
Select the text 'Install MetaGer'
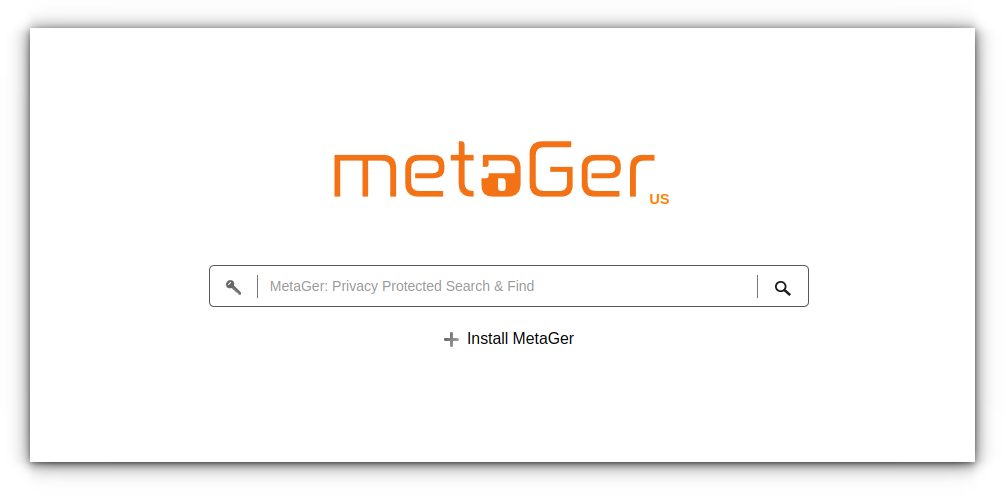[x=520, y=338]
